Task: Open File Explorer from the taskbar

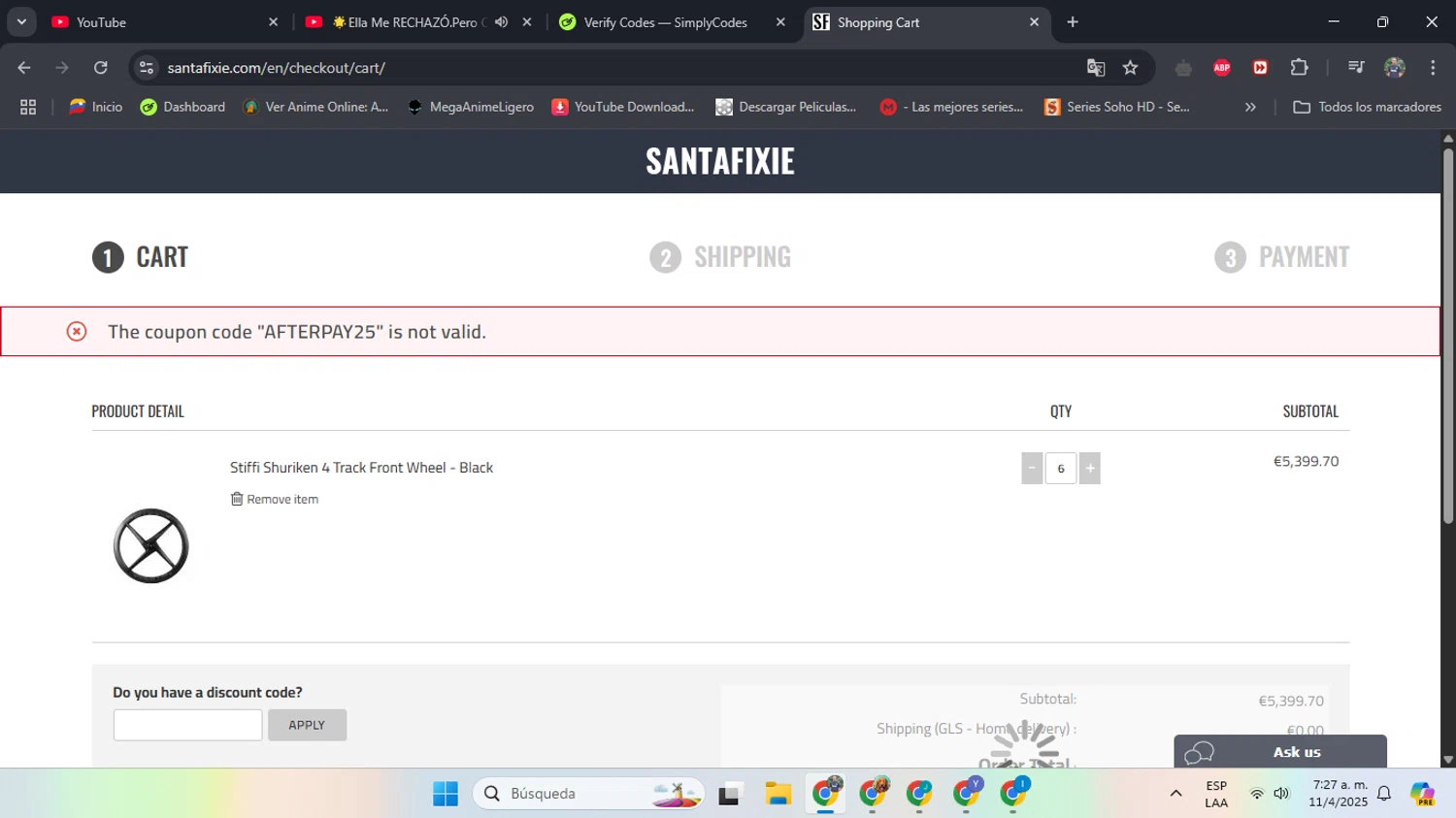Action: coord(778,794)
